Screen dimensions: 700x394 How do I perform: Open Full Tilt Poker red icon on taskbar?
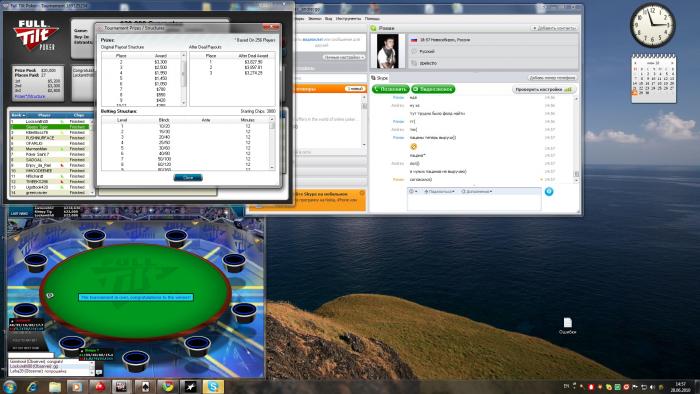100,386
